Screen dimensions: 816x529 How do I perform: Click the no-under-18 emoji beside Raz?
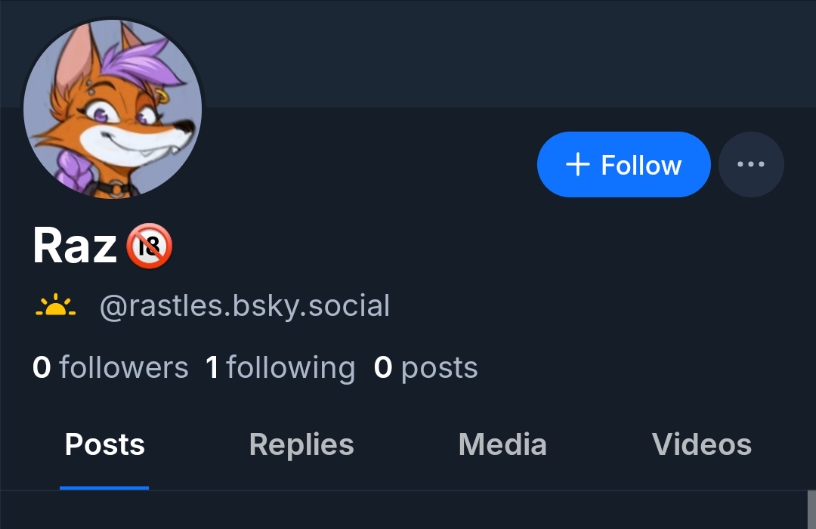(x=149, y=246)
